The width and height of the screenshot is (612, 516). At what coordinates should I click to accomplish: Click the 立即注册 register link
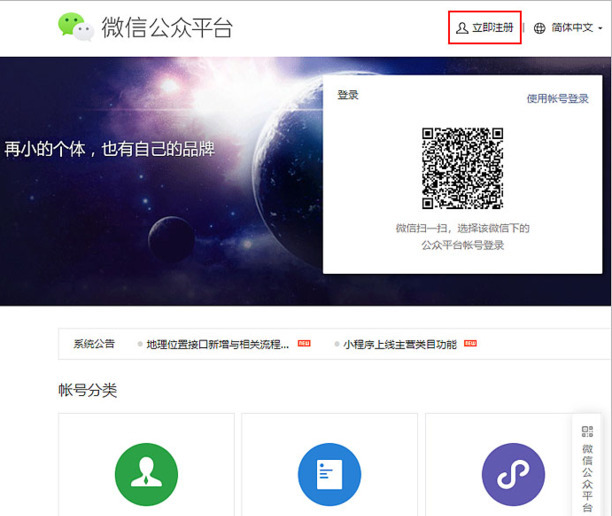493,28
